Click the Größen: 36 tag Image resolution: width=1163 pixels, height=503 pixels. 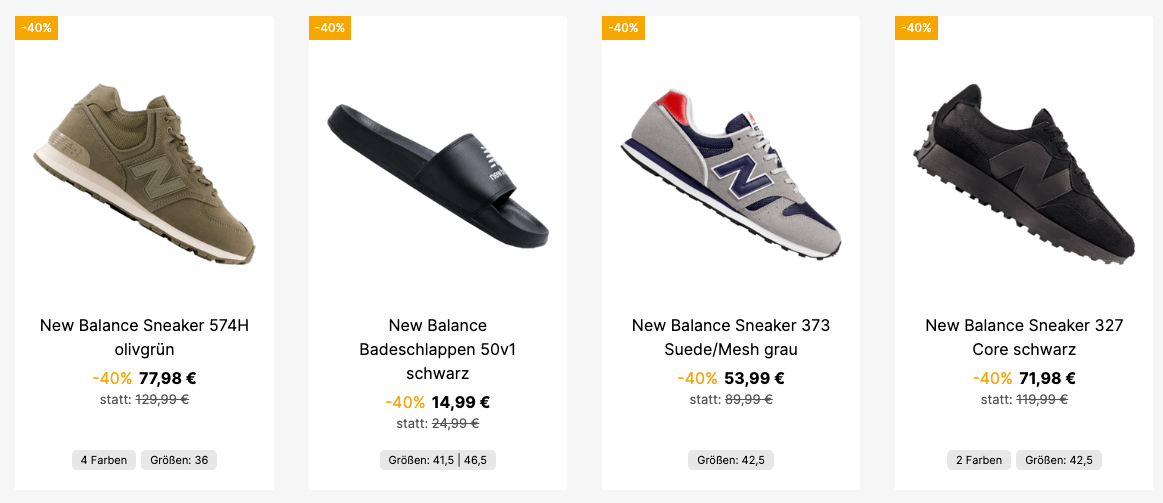point(179,460)
